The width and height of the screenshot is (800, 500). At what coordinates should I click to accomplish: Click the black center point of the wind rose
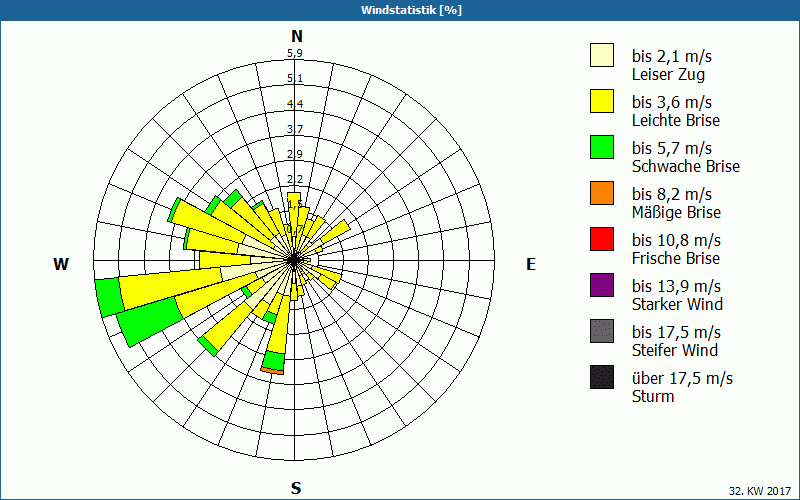coord(294,261)
